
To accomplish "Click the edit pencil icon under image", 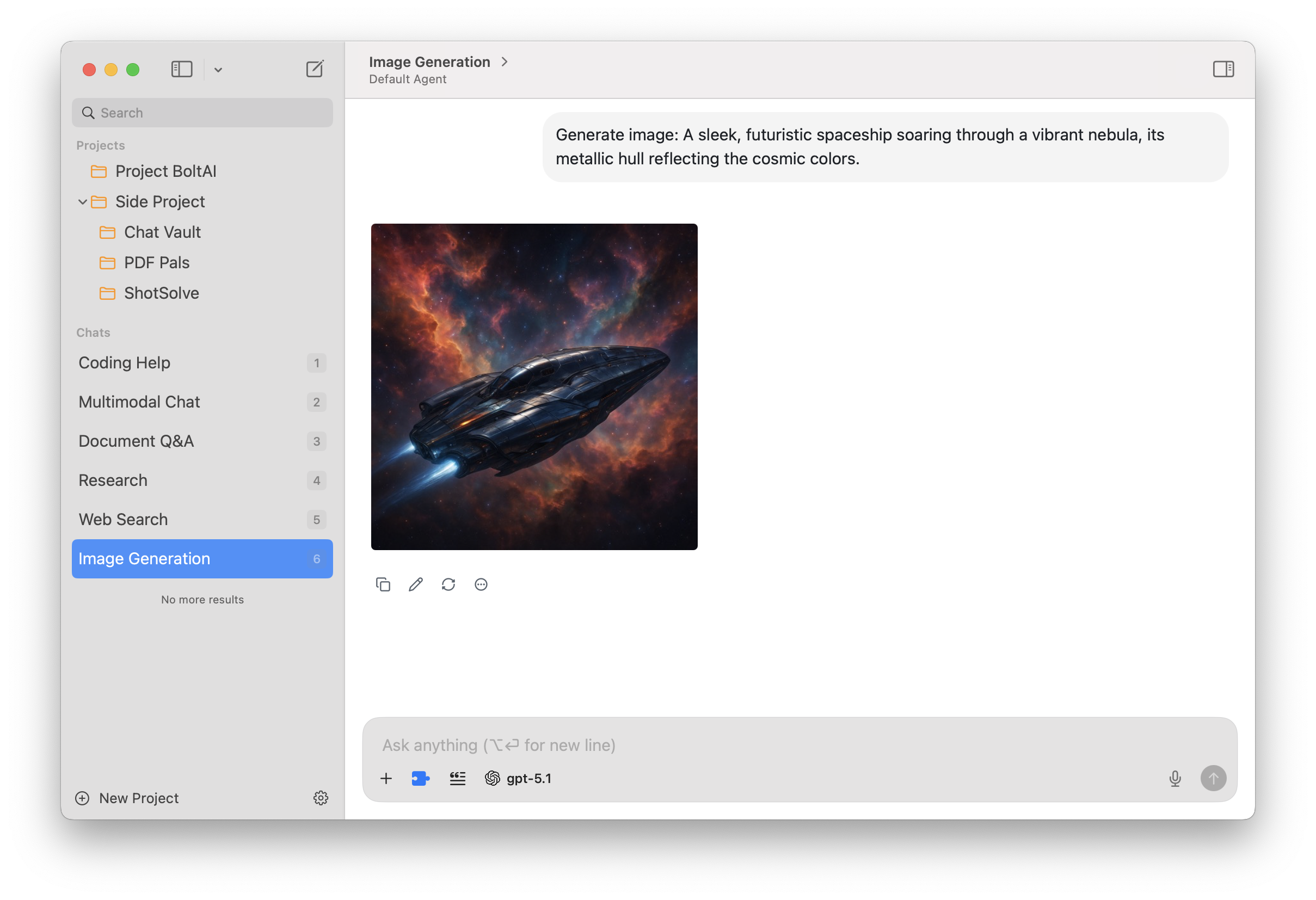I will click(416, 584).
